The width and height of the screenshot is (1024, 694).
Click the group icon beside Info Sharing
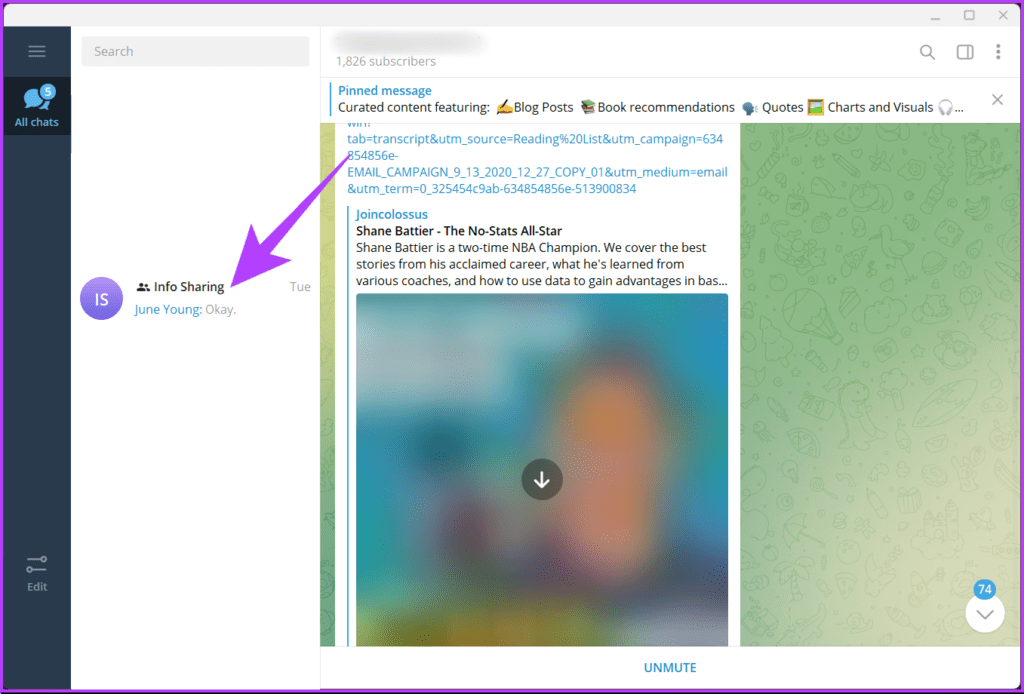click(x=143, y=287)
